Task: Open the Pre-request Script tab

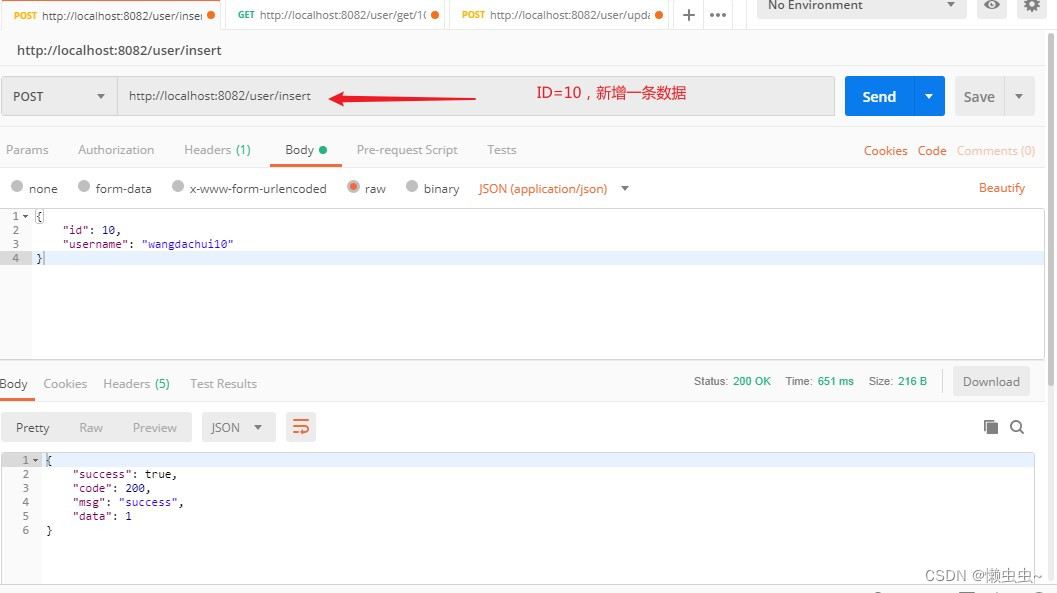Action: point(407,150)
